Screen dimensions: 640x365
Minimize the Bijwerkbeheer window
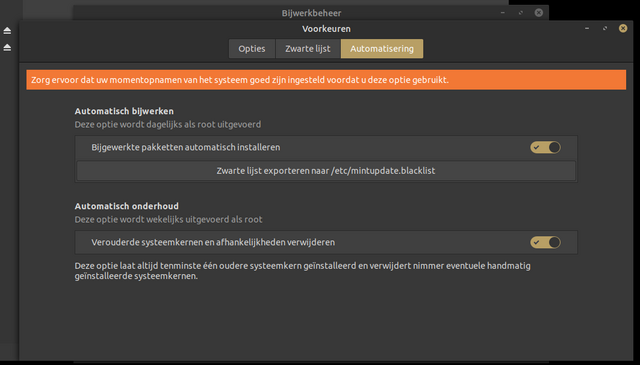[x=503, y=13]
